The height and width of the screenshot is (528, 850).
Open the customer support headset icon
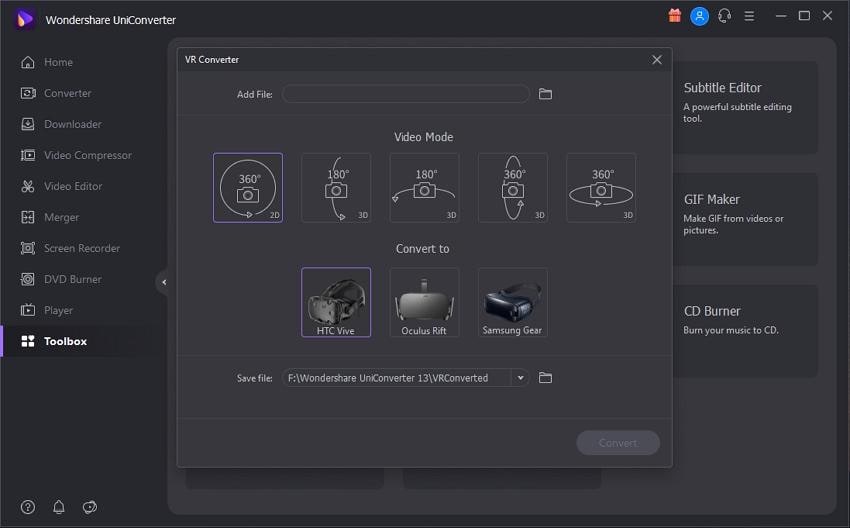[x=724, y=16]
